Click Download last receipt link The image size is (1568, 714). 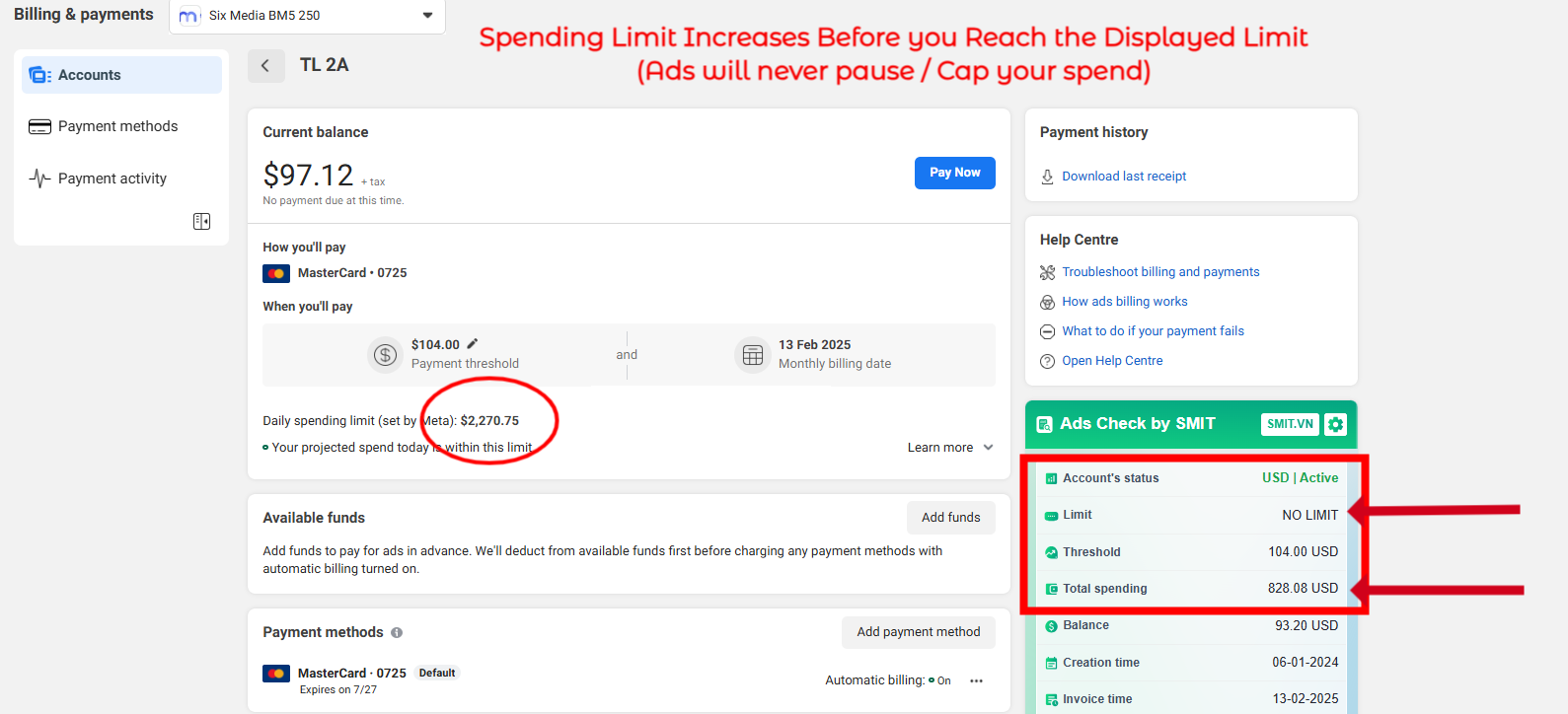tap(1124, 177)
